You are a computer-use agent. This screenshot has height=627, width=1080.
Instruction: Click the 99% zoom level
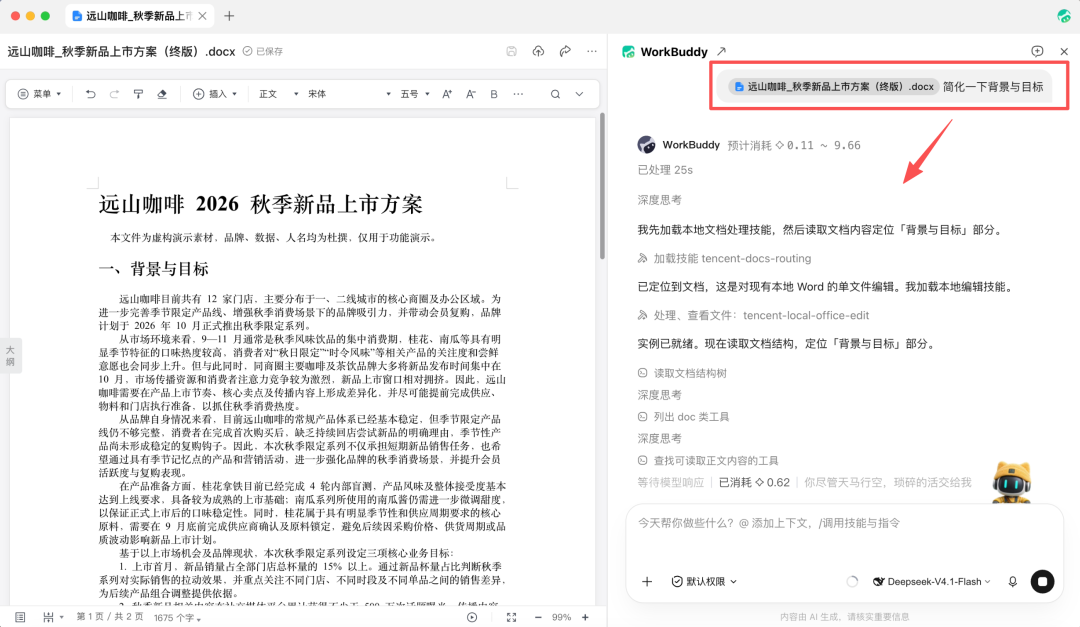click(x=561, y=617)
